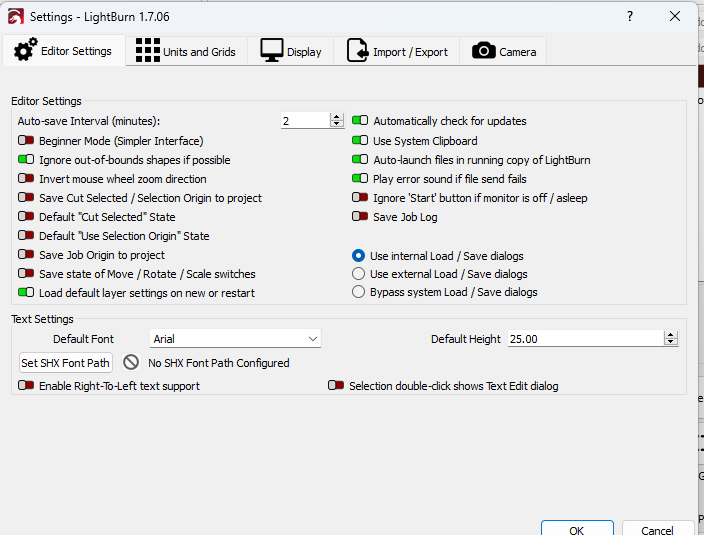This screenshot has height=535, width=704.
Task: Open the Camera settings tab
Action: pyautogui.click(x=503, y=51)
